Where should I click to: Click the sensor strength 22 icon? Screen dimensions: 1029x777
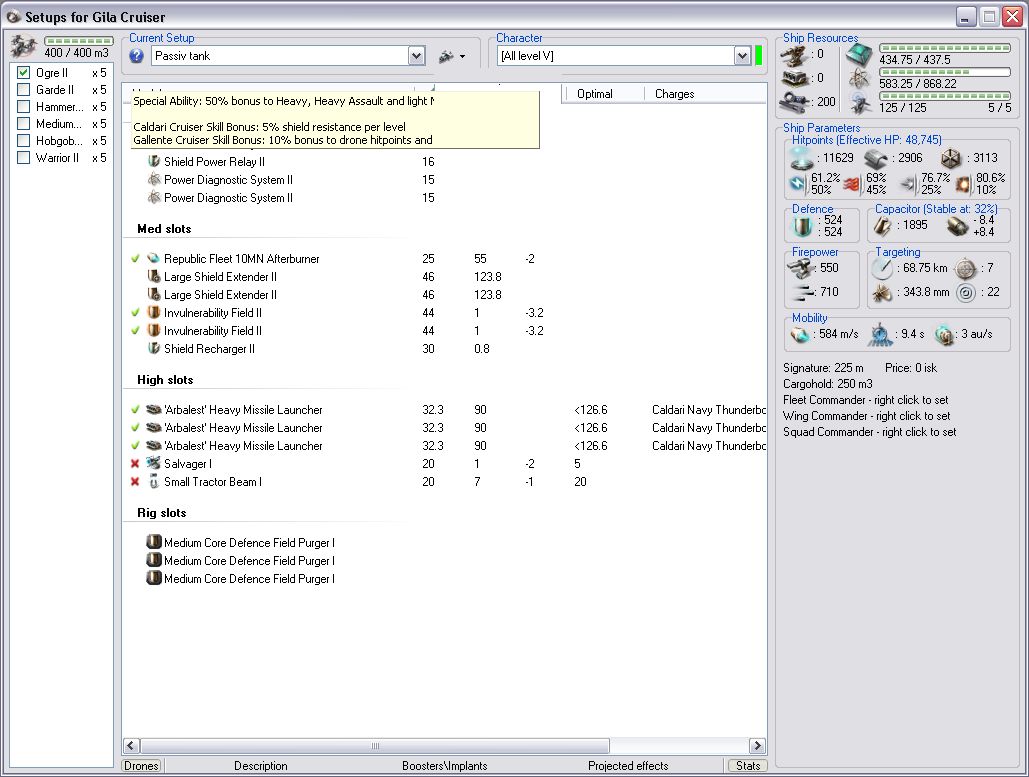pos(965,292)
